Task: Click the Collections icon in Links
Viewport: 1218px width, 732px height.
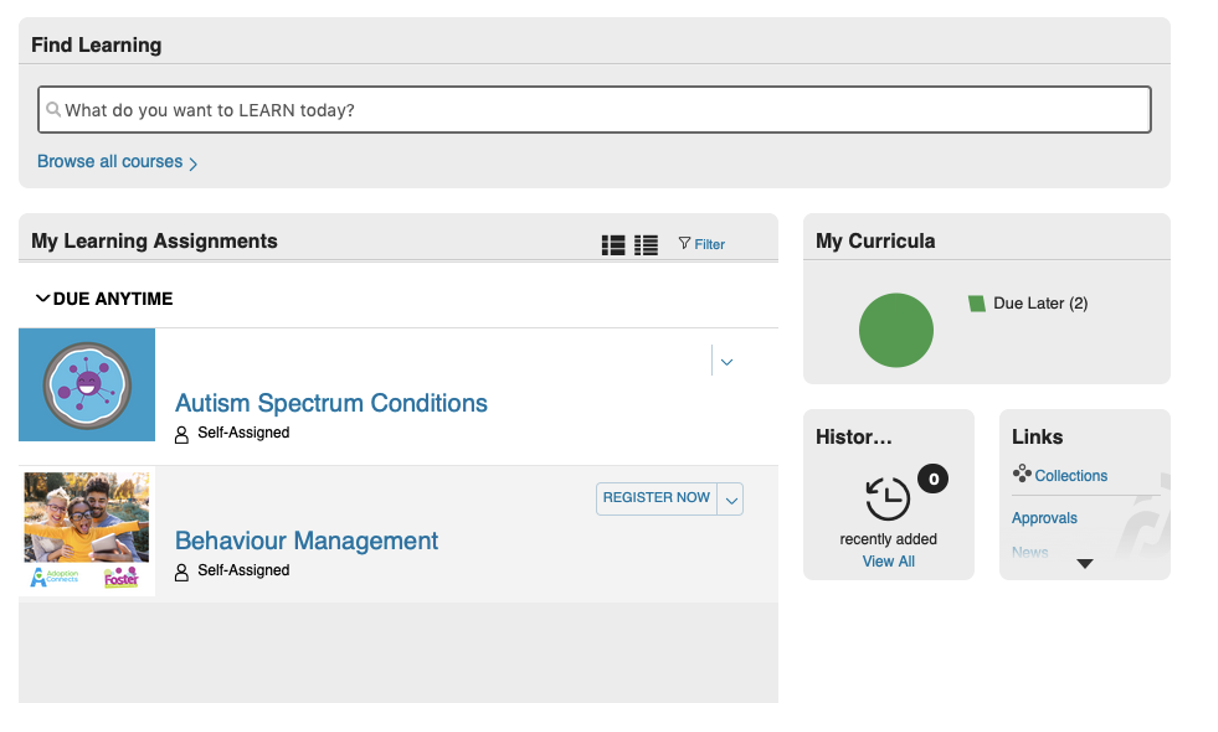Action: tap(1021, 474)
